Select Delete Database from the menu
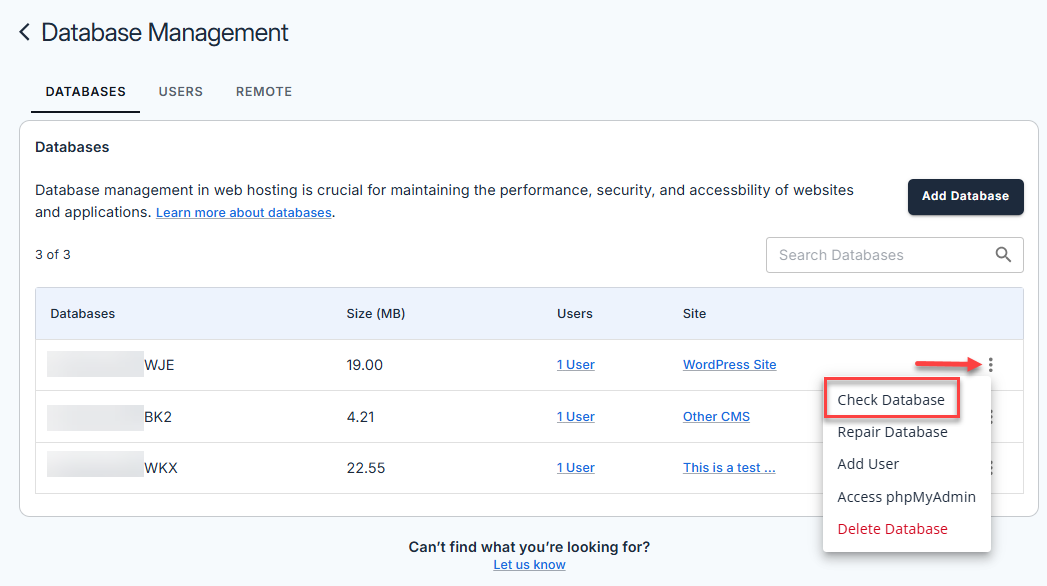Screen dimensions: 1047x586 [891, 528]
